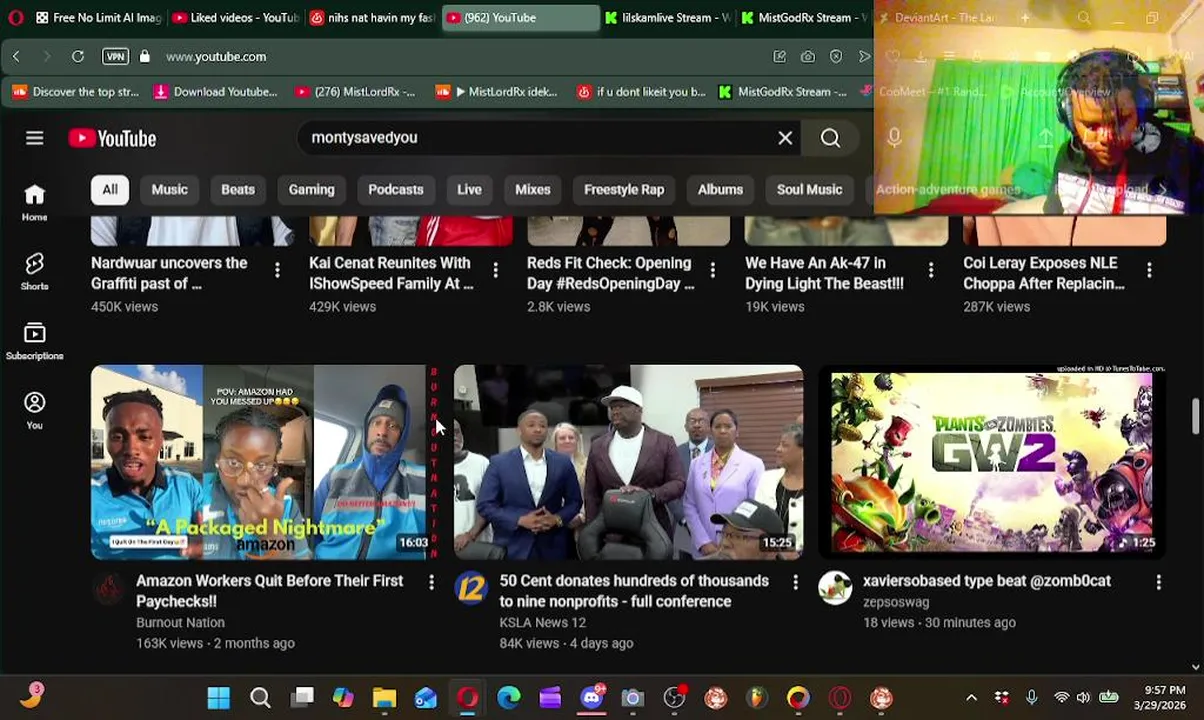
Task: Open Discord from the taskbar
Action: (x=592, y=698)
